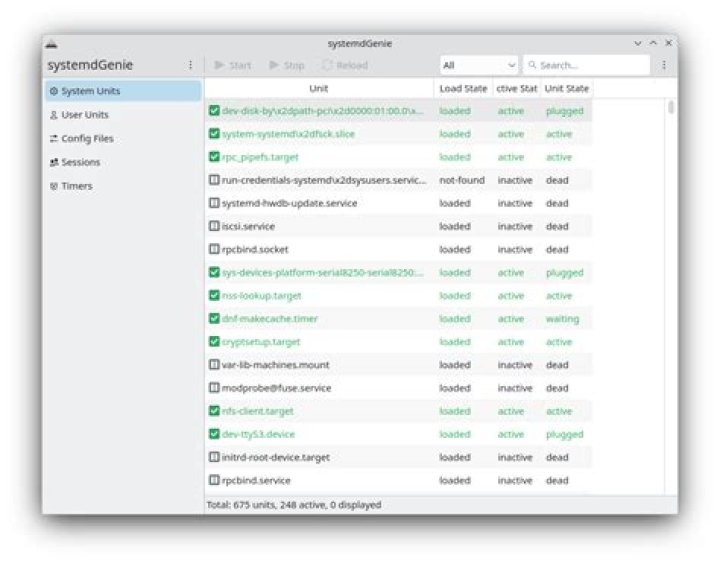The image size is (720, 564).
Task: Click the systemdGenie sidebar heading
Action: point(90,65)
